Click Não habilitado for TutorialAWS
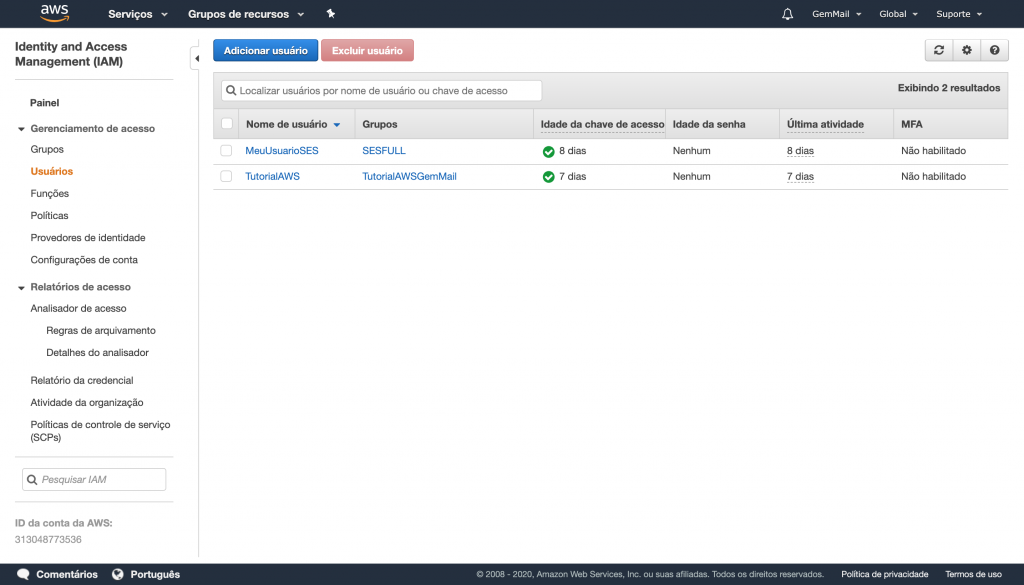Screen dimensions: 1024x585 pos(934,176)
